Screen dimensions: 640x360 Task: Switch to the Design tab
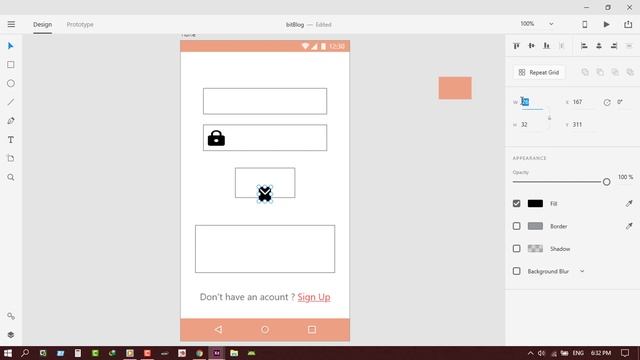tap(42, 24)
